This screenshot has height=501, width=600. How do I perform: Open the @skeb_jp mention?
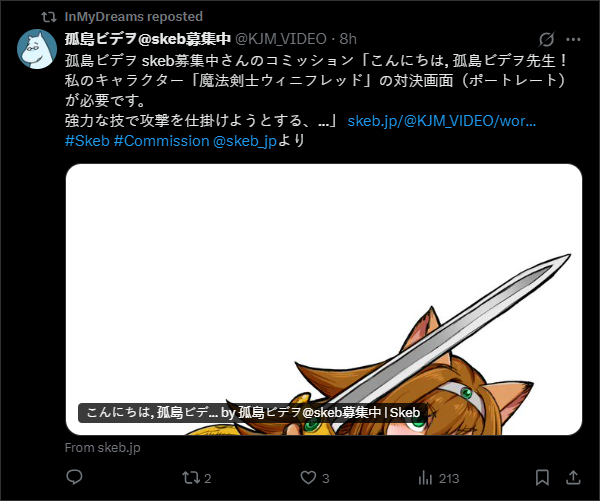click(x=245, y=141)
